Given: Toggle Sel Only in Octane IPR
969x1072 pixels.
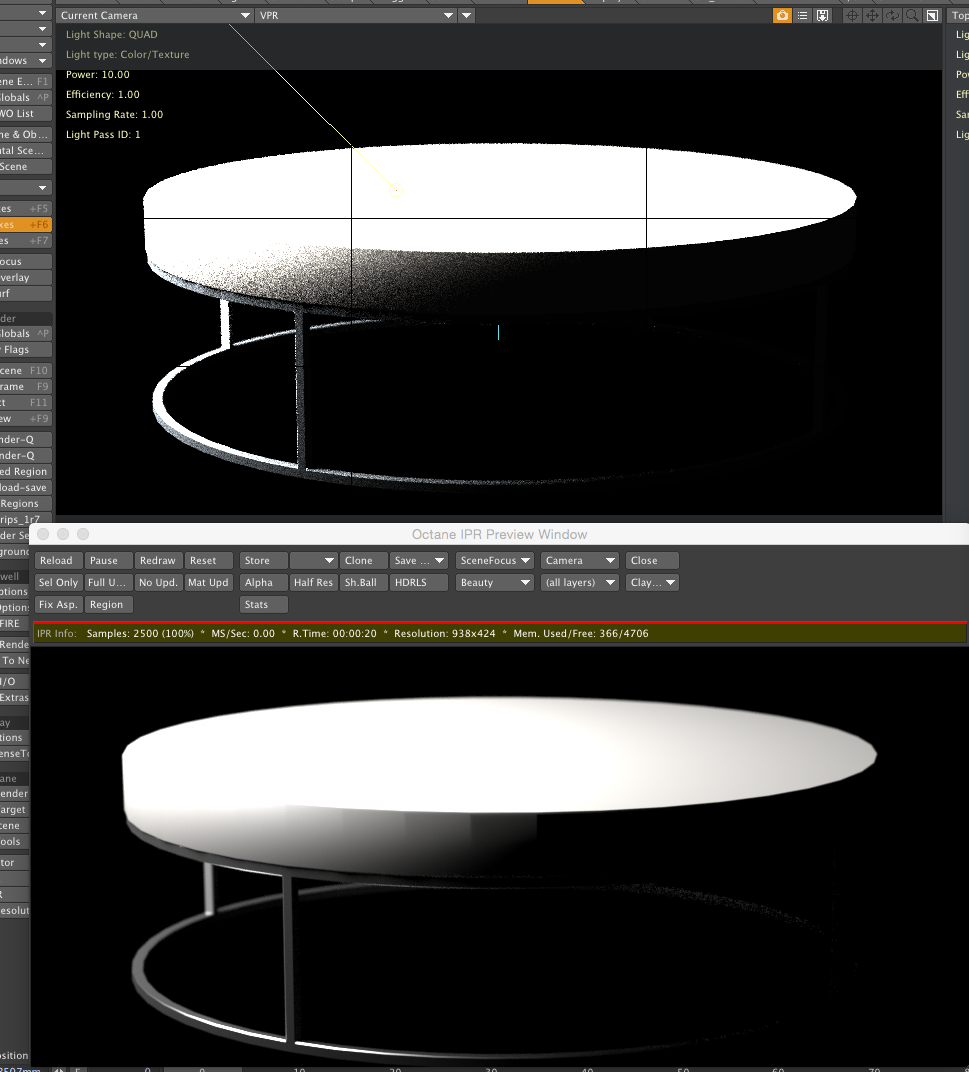Looking at the screenshot, I should pyautogui.click(x=58, y=582).
